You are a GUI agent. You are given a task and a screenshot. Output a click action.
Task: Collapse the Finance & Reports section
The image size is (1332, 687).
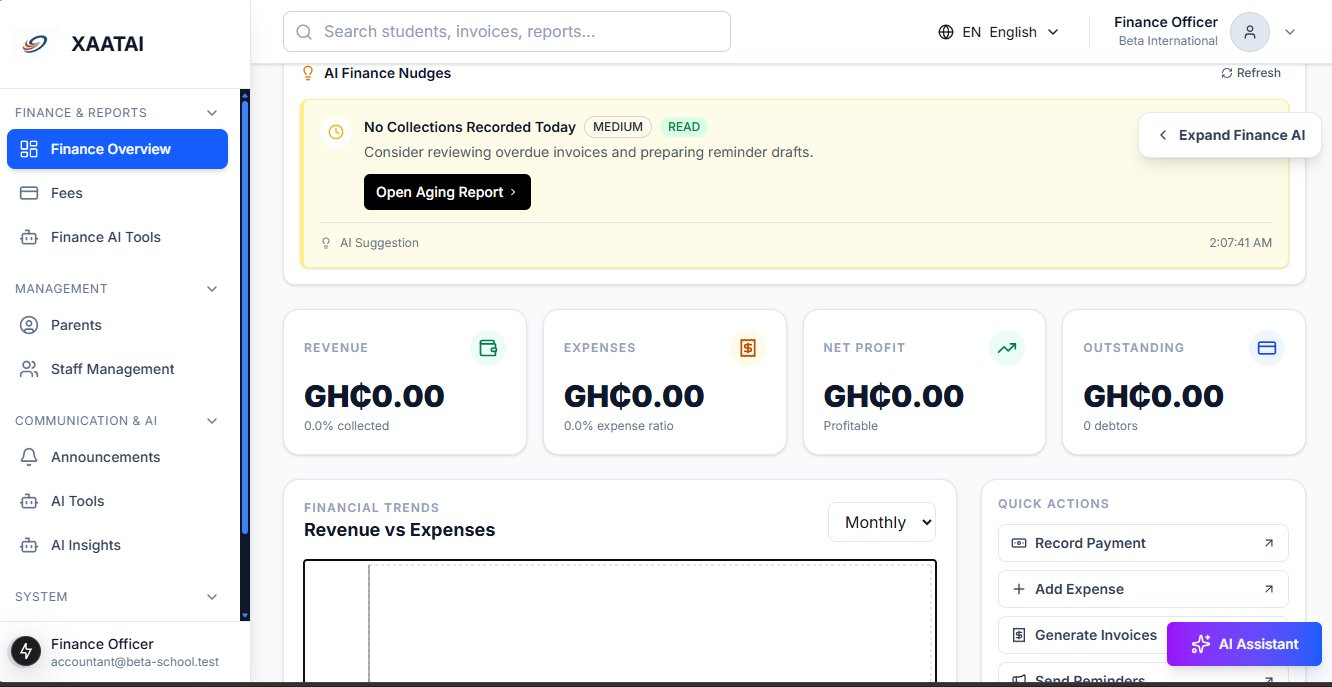point(211,113)
